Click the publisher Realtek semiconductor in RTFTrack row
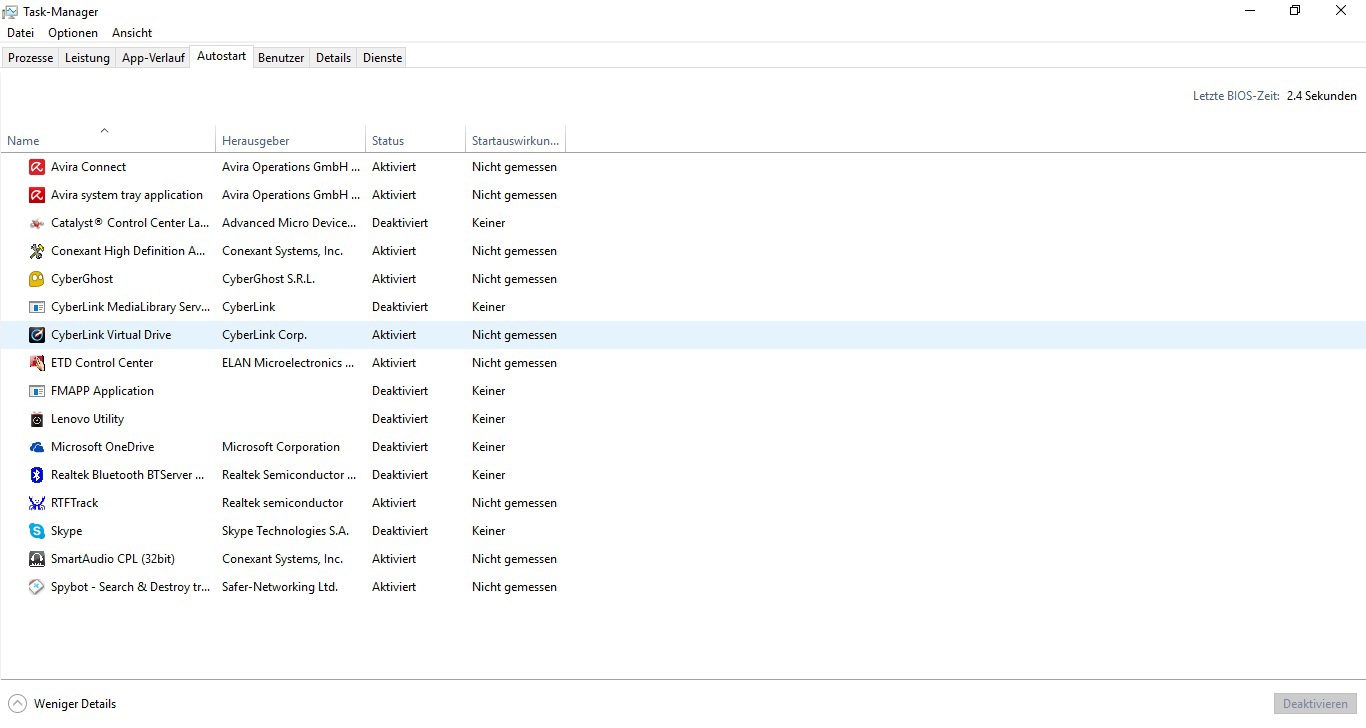This screenshot has height=728, width=1366. point(282,503)
